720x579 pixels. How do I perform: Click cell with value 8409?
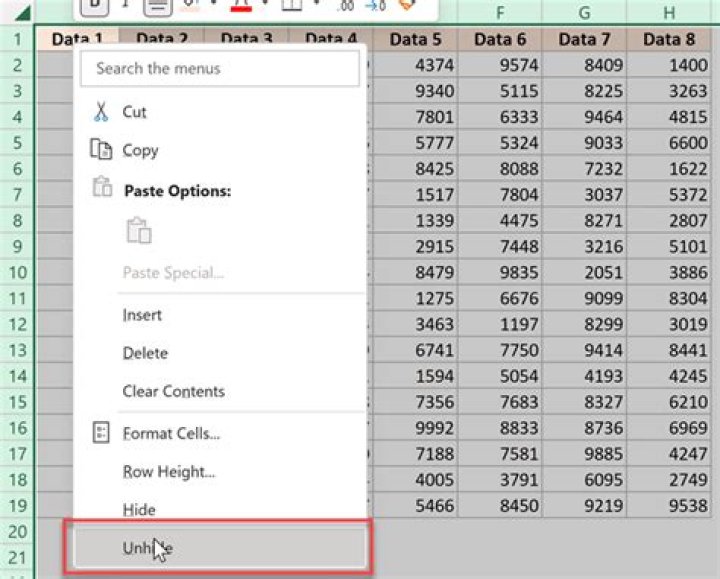[584, 65]
